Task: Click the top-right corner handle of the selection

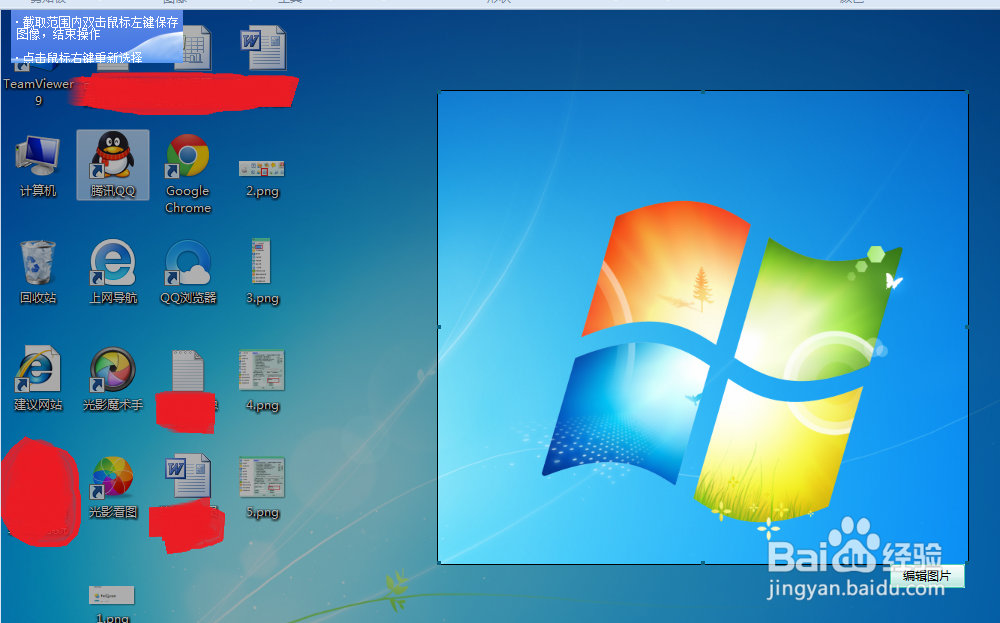Action: 967,91
